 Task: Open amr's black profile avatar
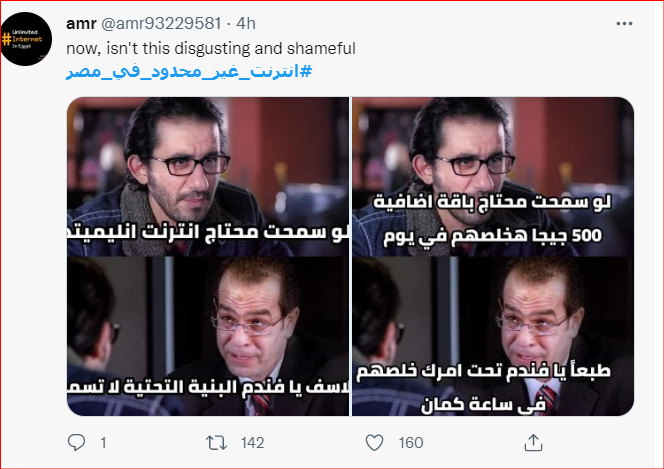click(x=26, y=39)
